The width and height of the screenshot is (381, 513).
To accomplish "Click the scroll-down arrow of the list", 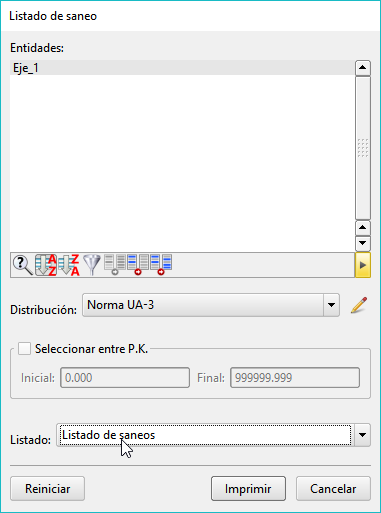I will pos(363,243).
